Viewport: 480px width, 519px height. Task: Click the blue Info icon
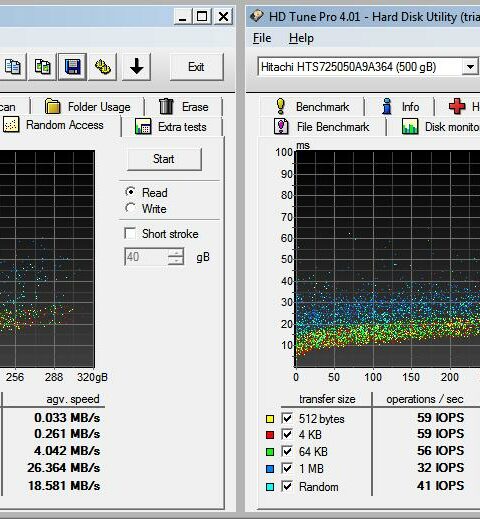387,106
